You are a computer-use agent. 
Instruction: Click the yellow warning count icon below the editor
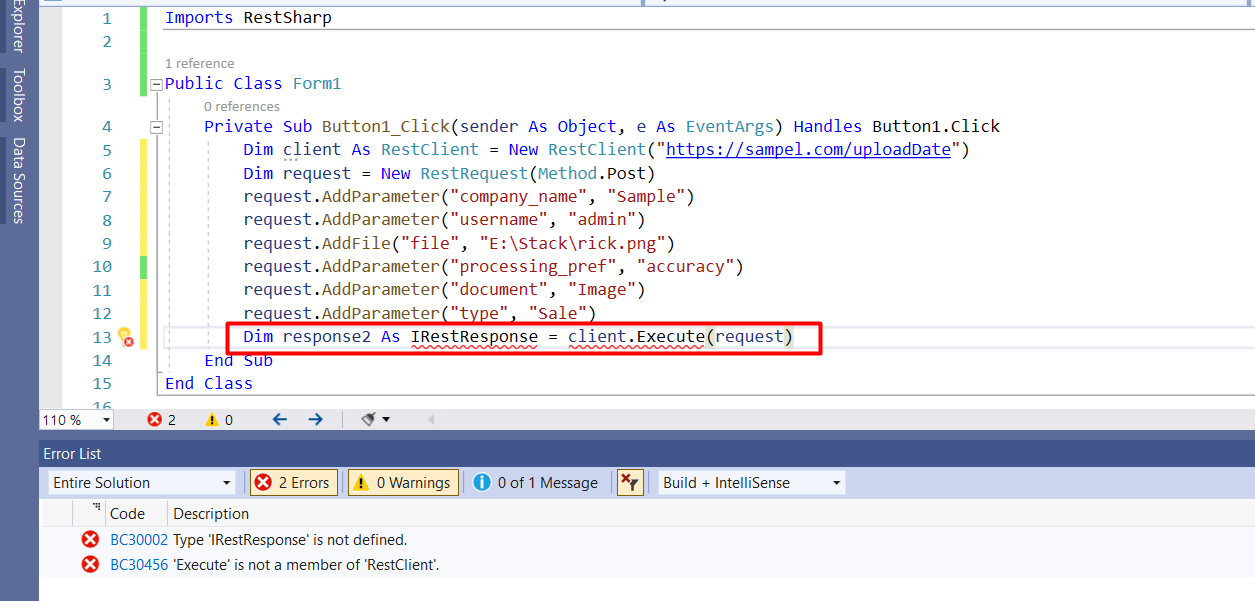coord(212,420)
